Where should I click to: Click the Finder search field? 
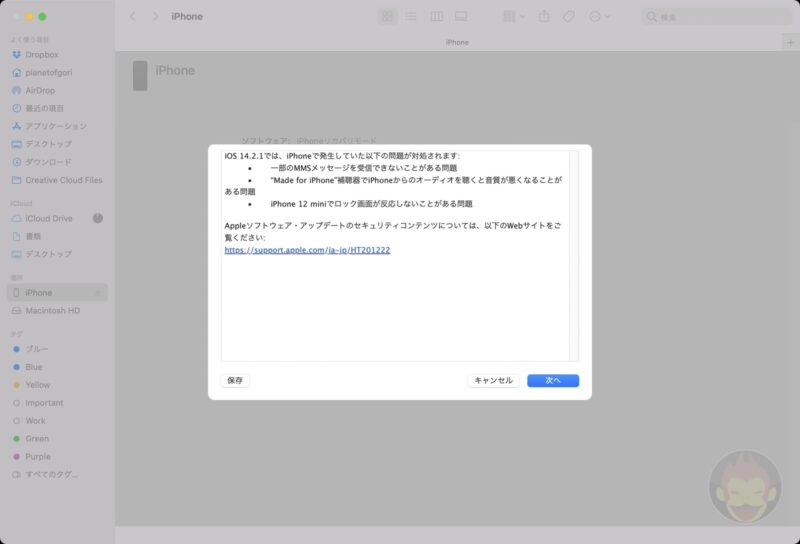pyautogui.click(x=717, y=17)
